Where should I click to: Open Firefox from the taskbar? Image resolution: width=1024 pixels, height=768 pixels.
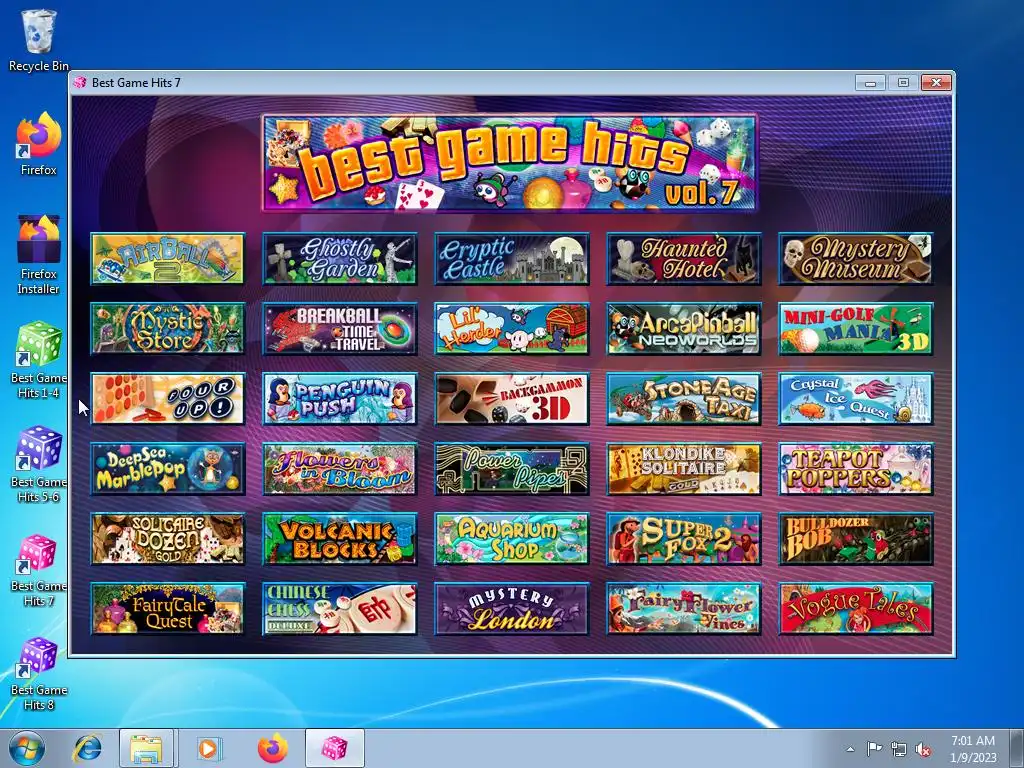tap(272, 748)
